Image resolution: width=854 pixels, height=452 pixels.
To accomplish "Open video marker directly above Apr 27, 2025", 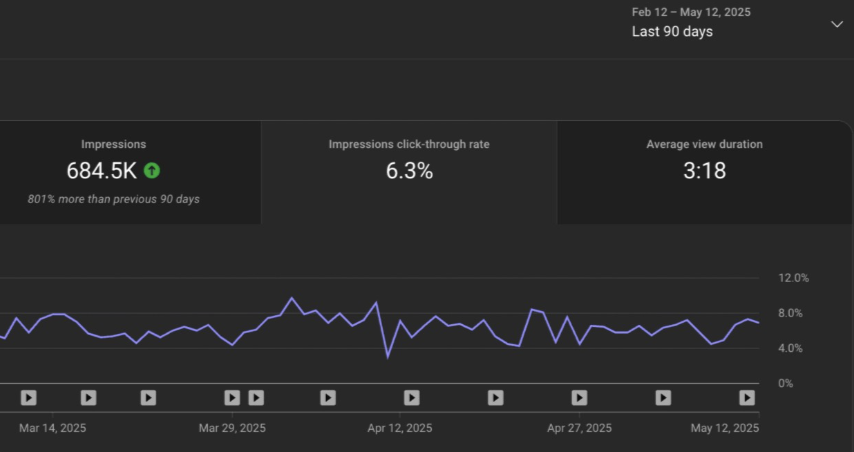I will pos(579,397).
